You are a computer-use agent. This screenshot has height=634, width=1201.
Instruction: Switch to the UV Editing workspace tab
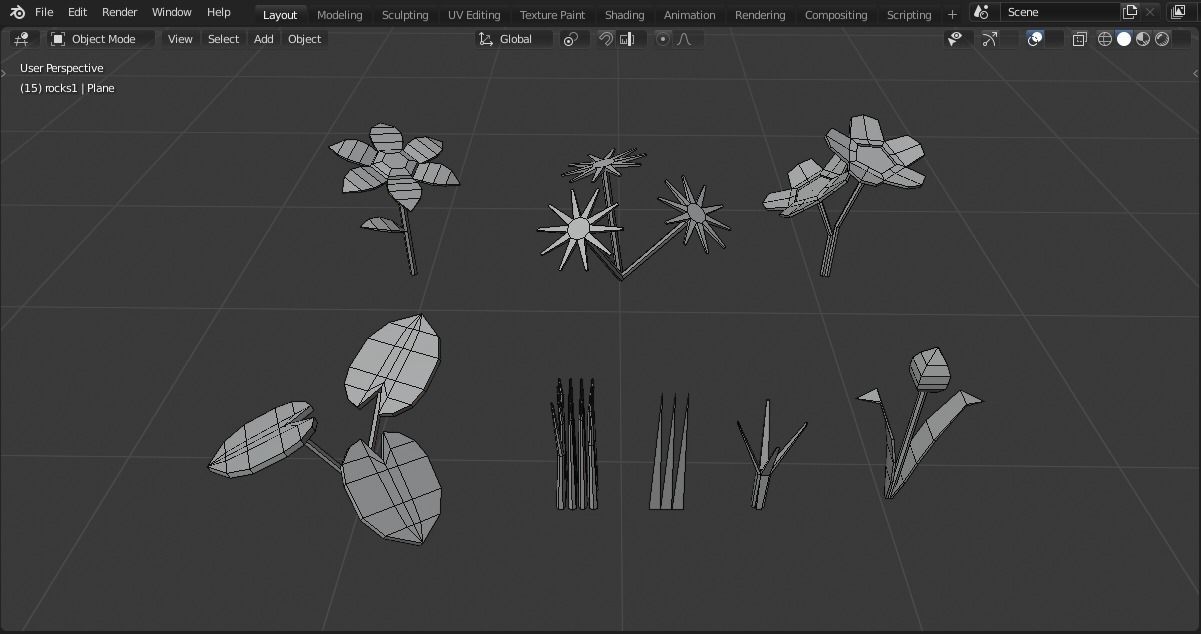[x=474, y=15]
